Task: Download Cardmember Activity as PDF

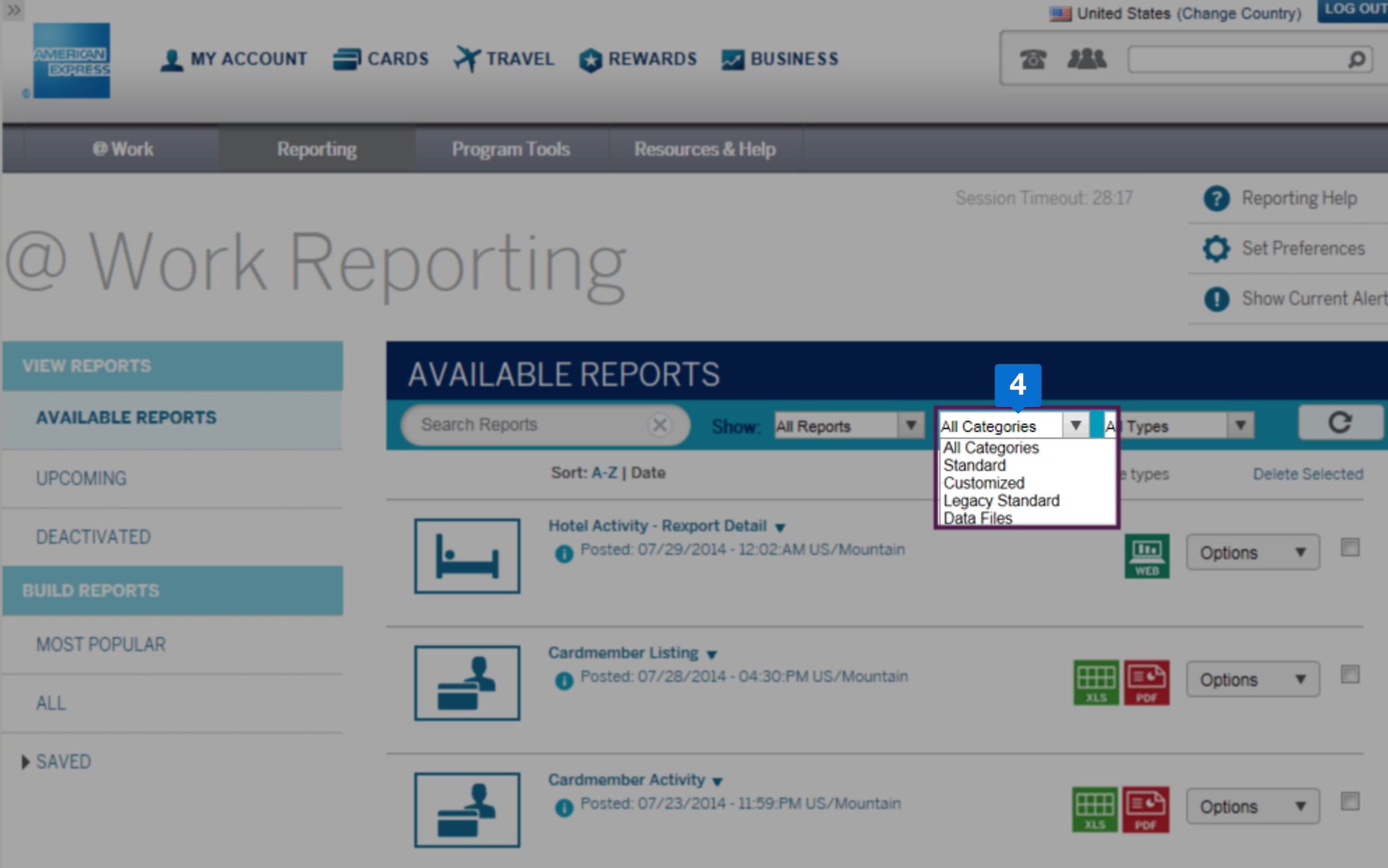Action: point(1145,809)
